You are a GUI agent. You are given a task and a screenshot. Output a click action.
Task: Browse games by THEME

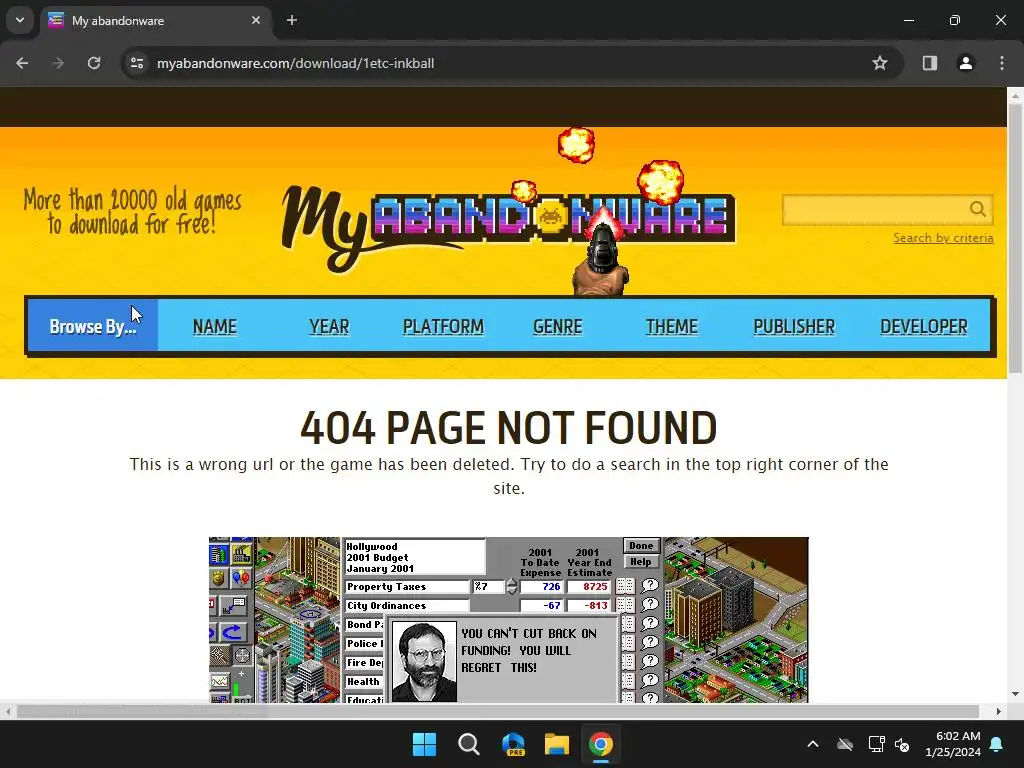(672, 326)
